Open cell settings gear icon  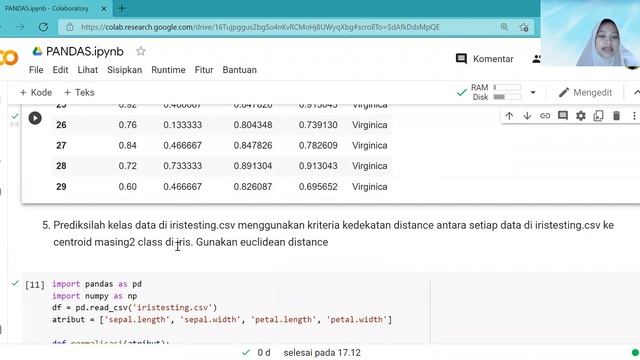coord(581,116)
